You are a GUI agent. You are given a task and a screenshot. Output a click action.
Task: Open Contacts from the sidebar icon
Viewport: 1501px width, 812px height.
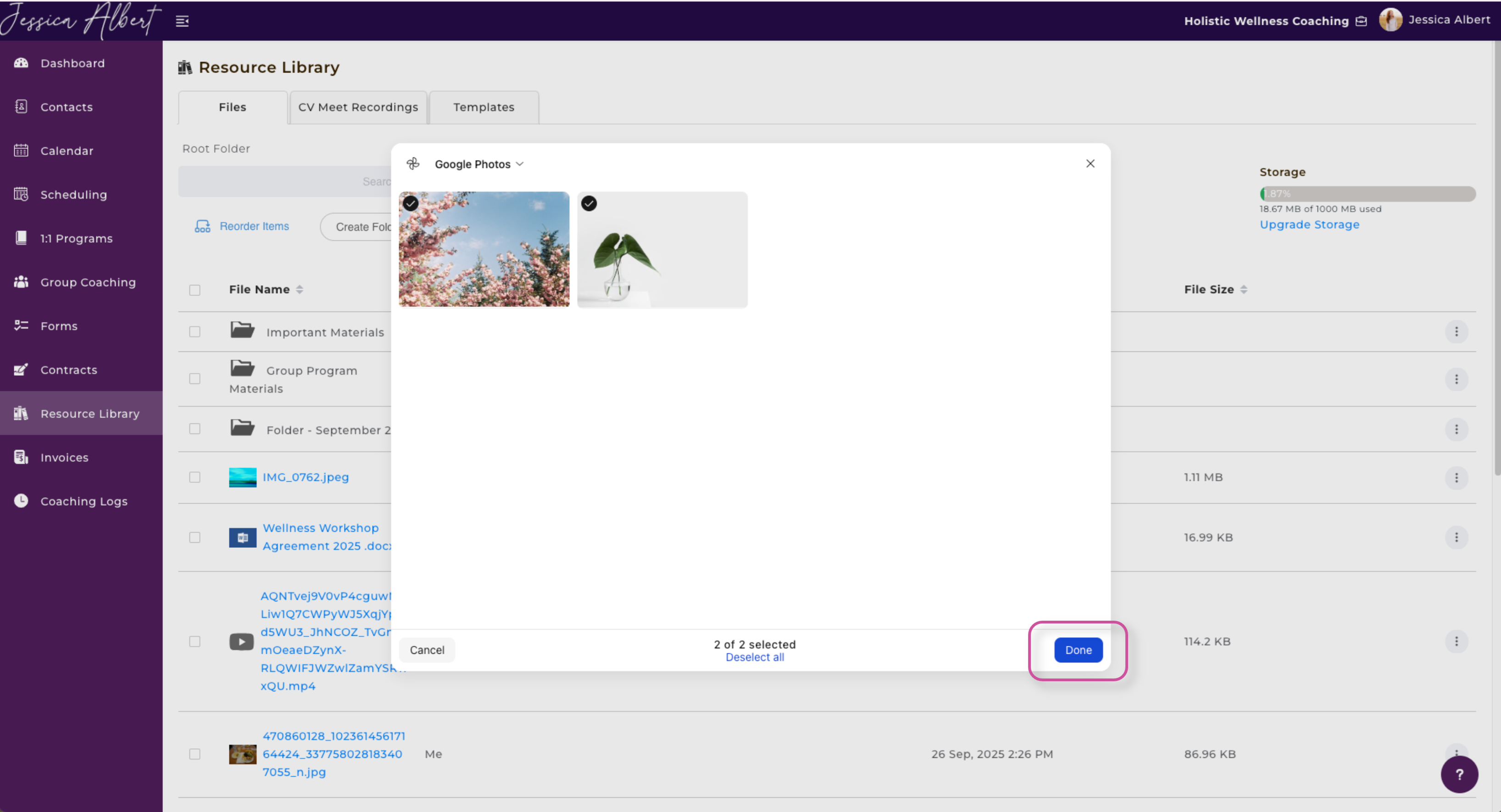click(x=21, y=107)
